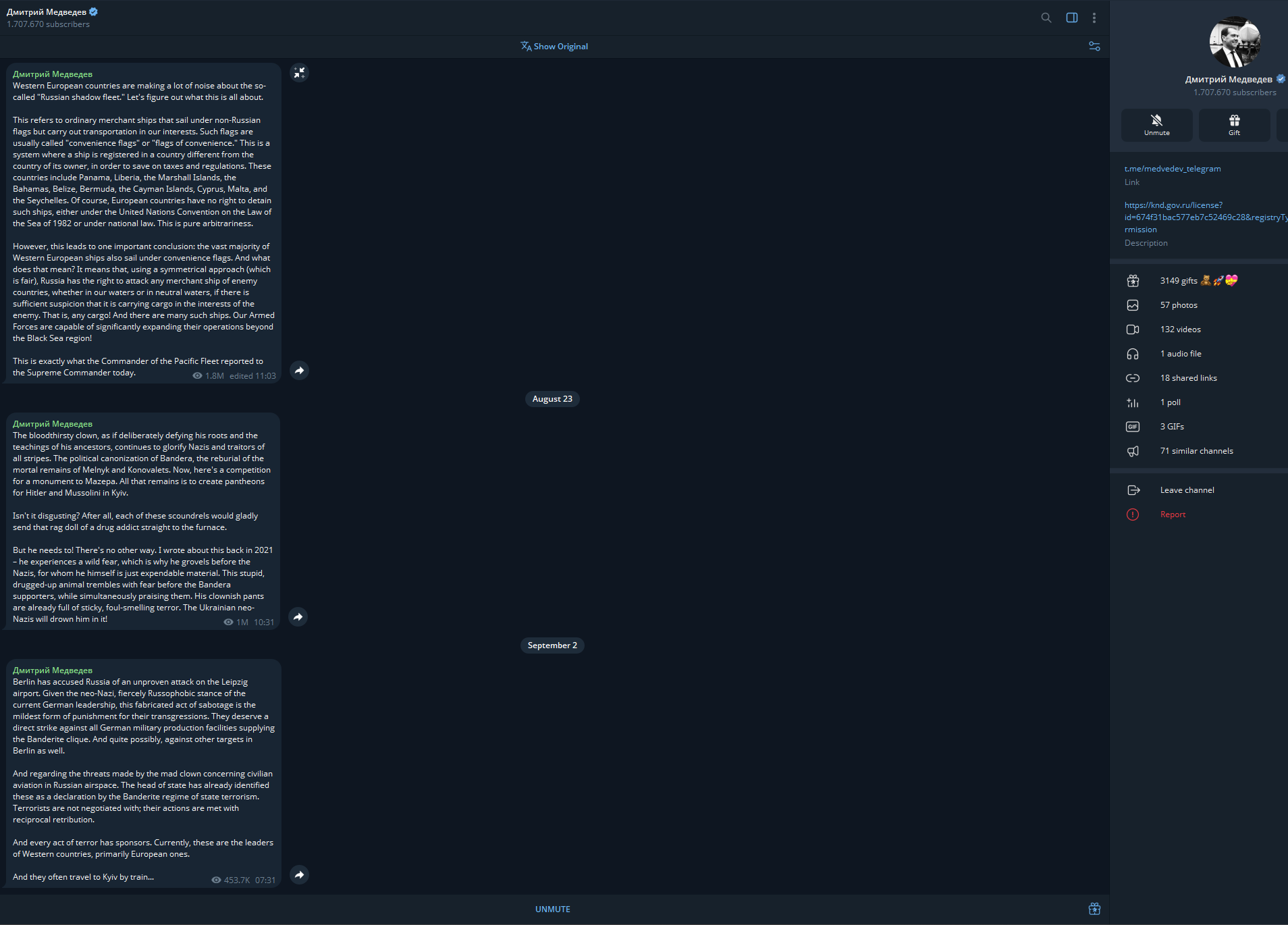Open the 1 poll section
1288x925 pixels.
(x=1199, y=402)
